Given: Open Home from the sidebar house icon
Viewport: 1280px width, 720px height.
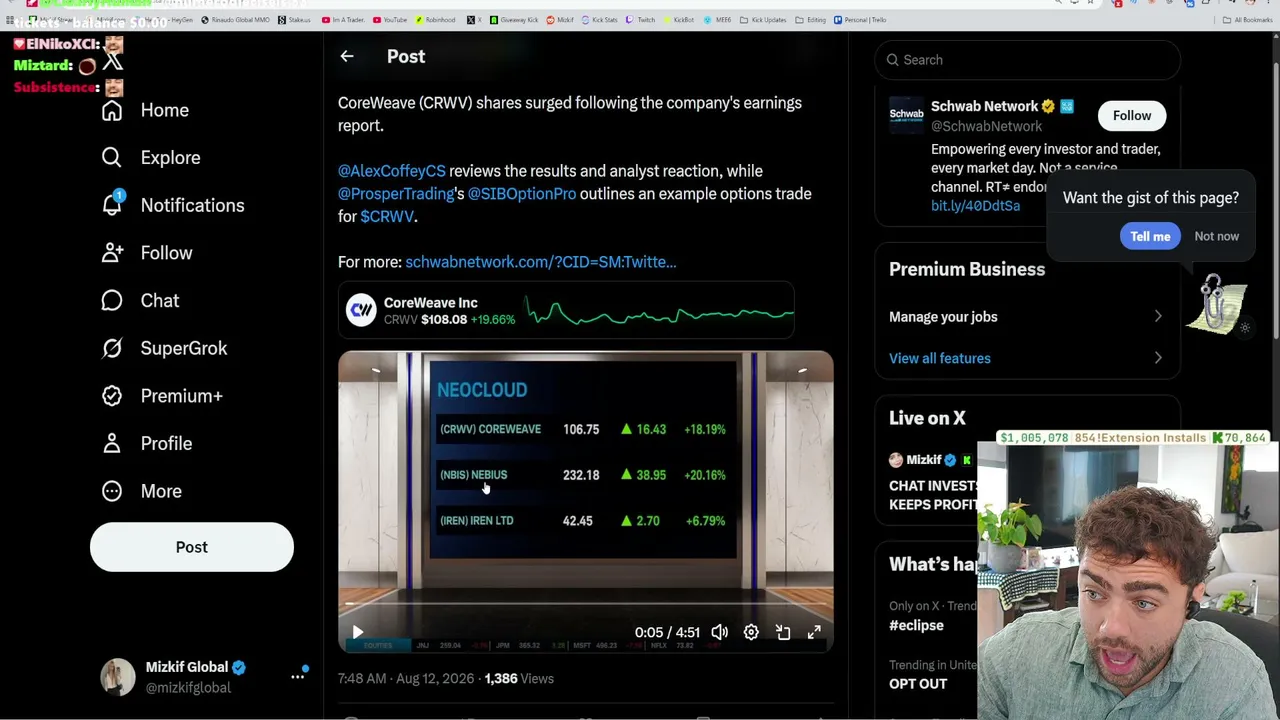Looking at the screenshot, I should point(112,110).
